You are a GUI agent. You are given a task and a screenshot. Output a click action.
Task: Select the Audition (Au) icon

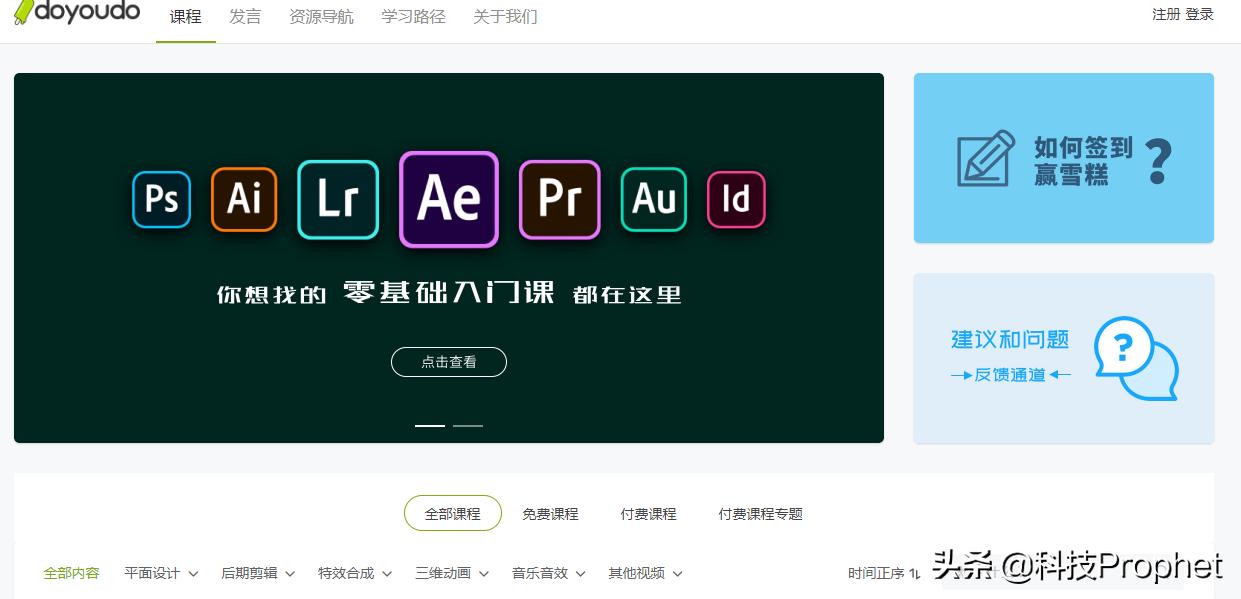(x=653, y=199)
